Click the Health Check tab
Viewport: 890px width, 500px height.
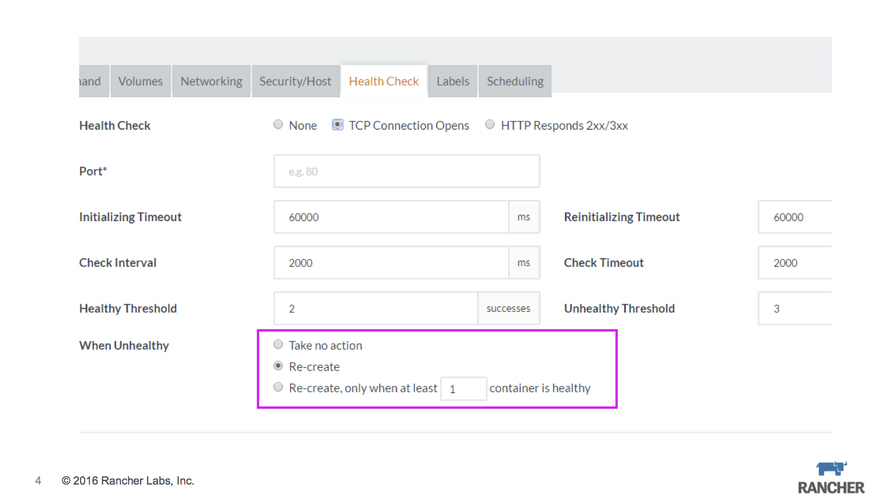[x=384, y=81]
